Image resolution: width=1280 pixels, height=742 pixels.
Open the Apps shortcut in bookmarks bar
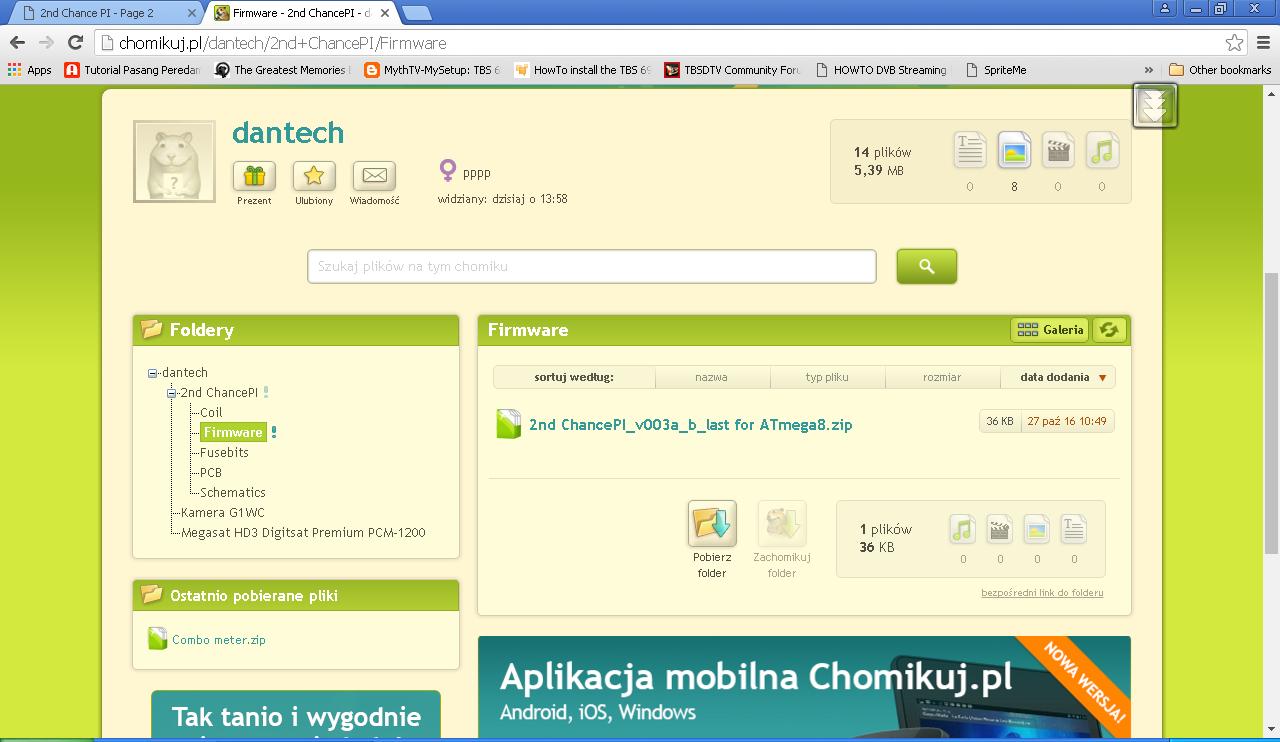pyautogui.click(x=29, y=70)
